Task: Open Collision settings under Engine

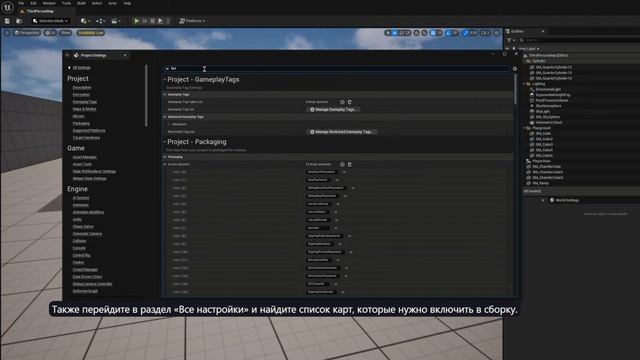Action: pyautogui.click(x=79, y=241)
